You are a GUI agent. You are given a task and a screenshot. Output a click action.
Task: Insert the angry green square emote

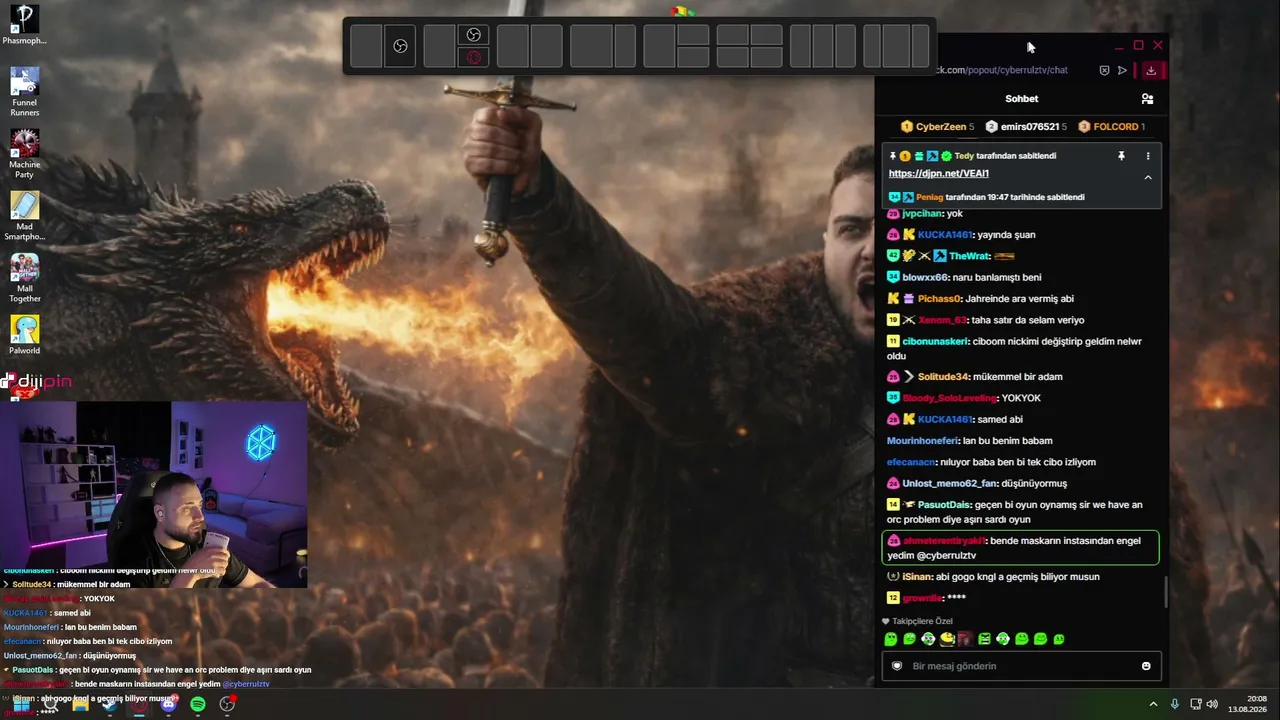point(984,639)
